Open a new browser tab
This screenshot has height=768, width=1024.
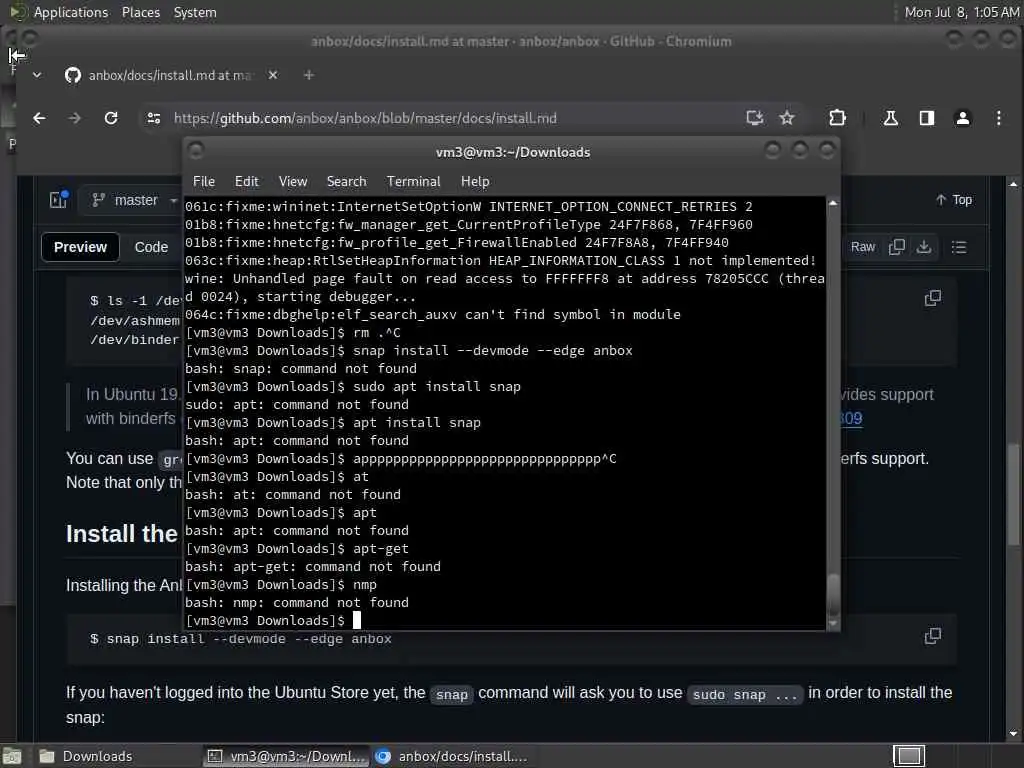click(x=309, y=75)
